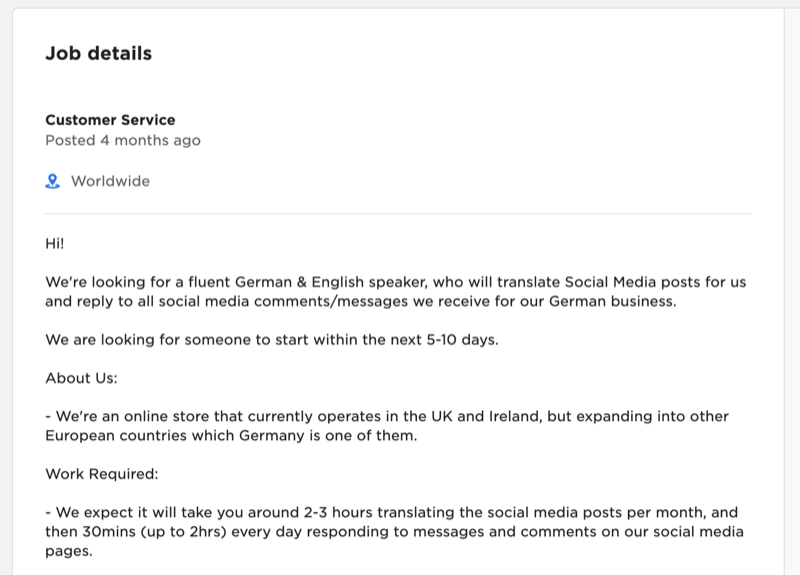Click the fluent German & English speaker sentence
Viewport: 800px width, 575px height.
click(395, 282)
